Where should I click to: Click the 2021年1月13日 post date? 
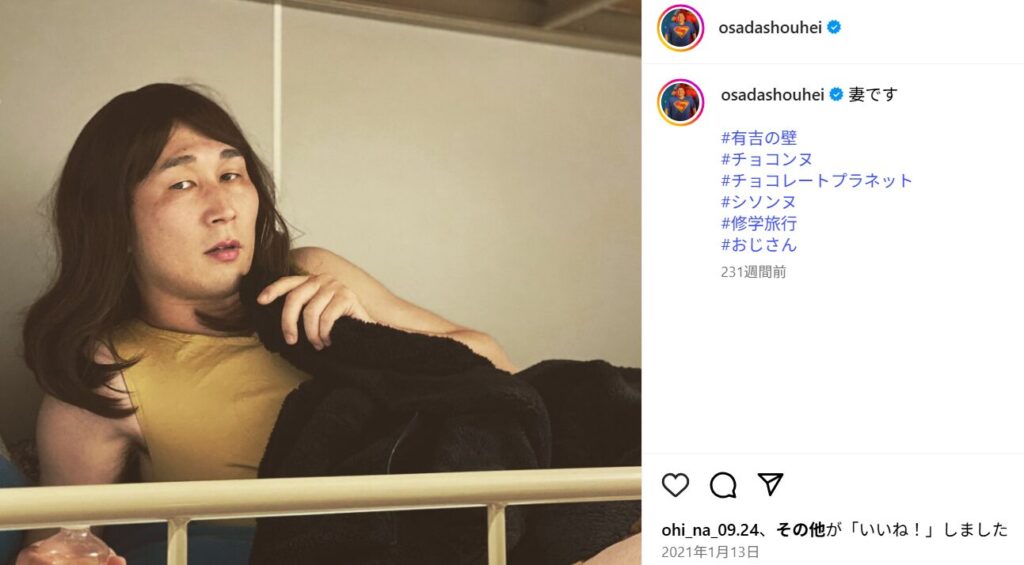(711, 552)
